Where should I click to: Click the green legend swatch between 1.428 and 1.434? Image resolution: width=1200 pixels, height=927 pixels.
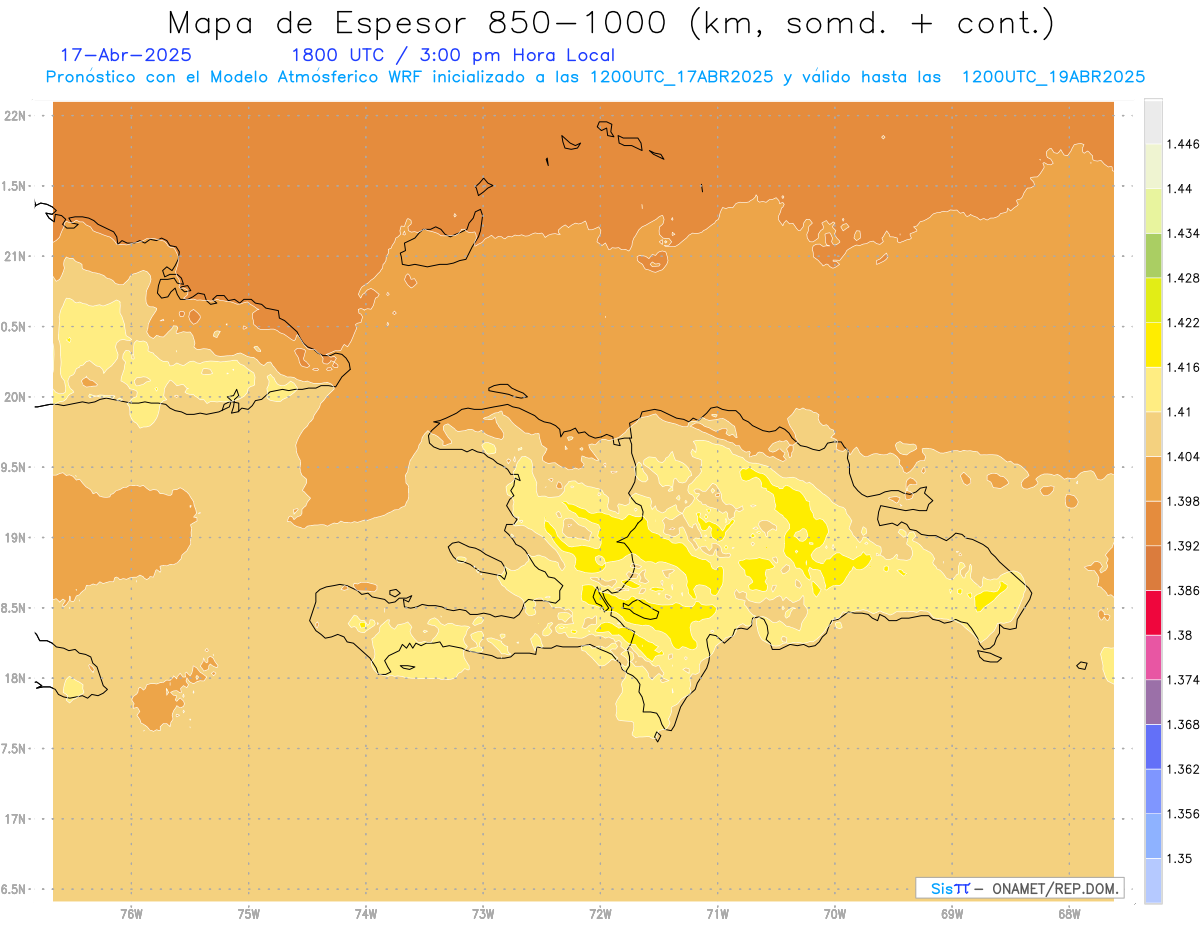(1153, 255)
